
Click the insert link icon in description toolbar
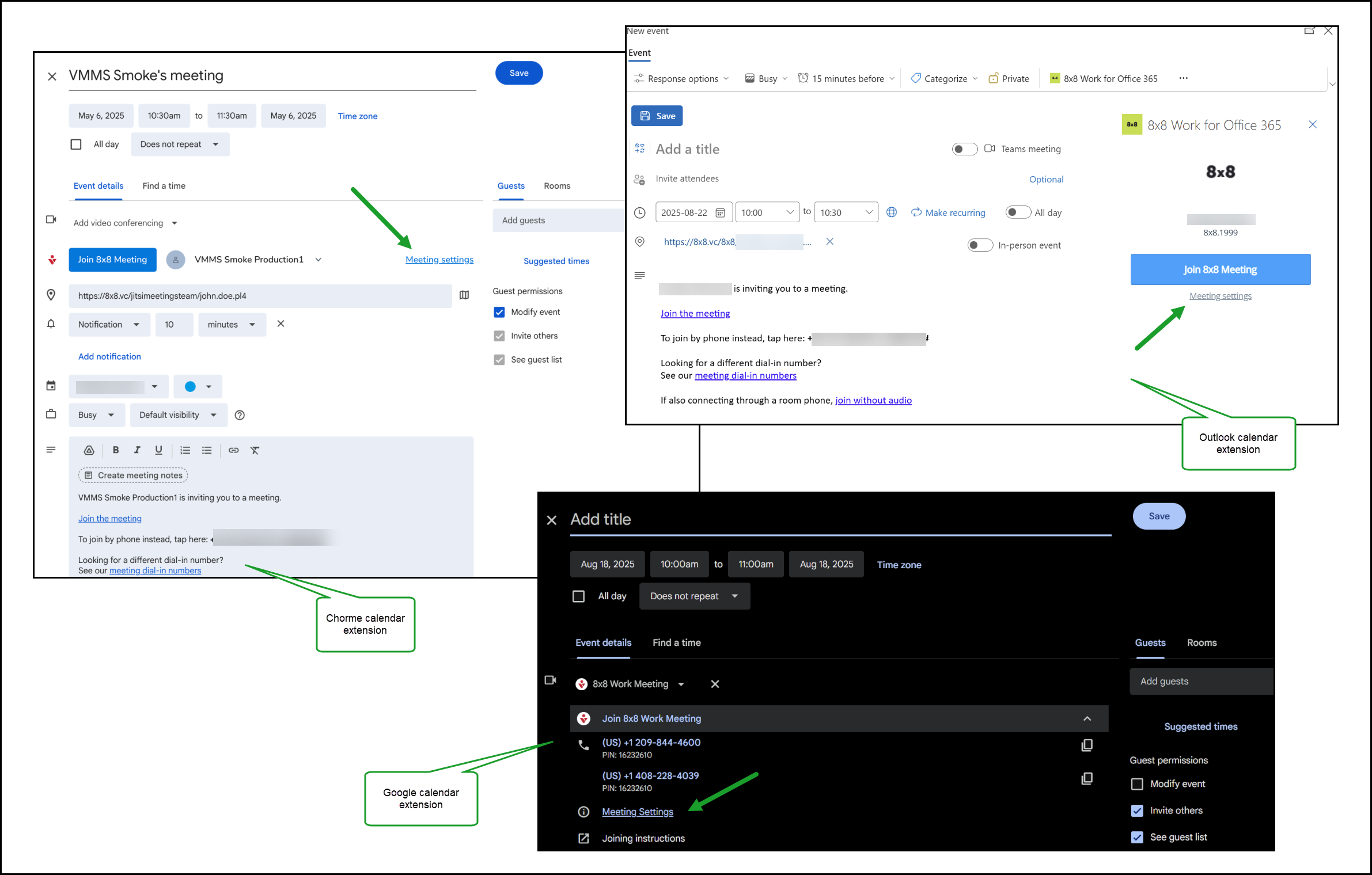point(233,450)
